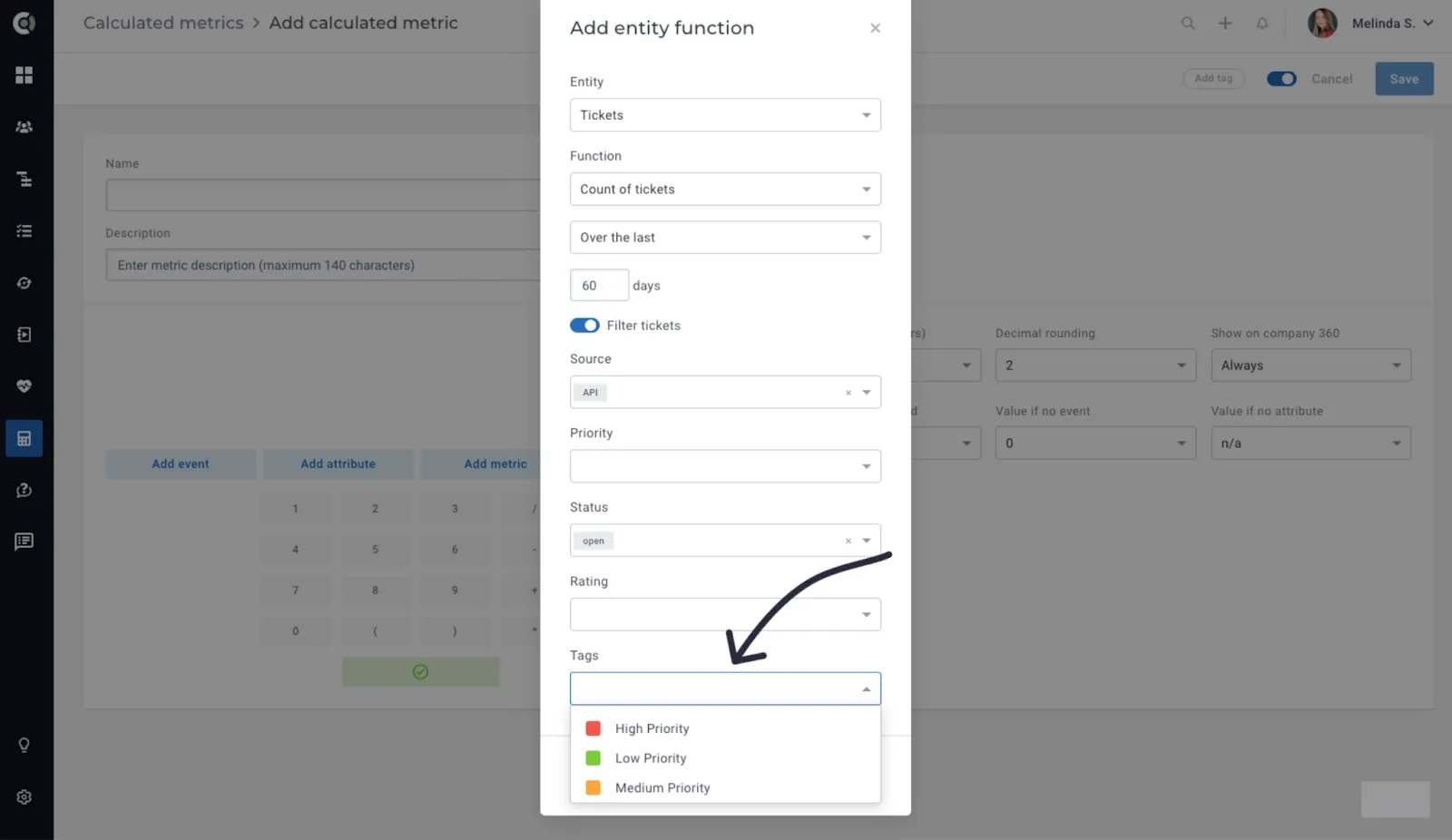Image resolution: width=1452 pixels, height=840 pixels.
Task: Remove the API source selection
Action: [849, 393]
